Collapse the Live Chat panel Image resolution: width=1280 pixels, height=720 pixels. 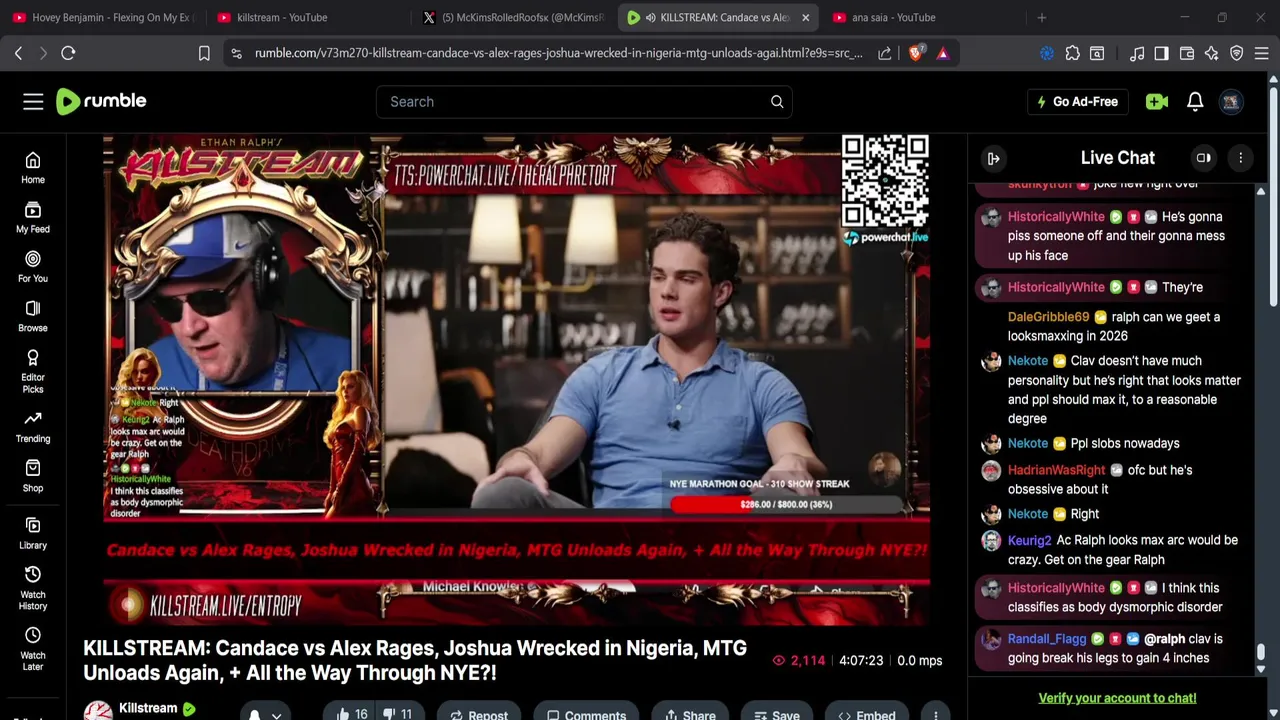pos(994,158)
